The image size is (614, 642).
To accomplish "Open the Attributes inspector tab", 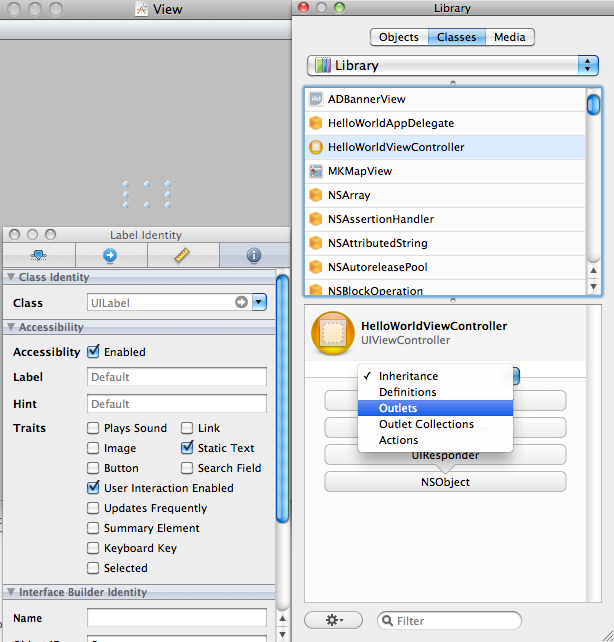I will point(38,255).
